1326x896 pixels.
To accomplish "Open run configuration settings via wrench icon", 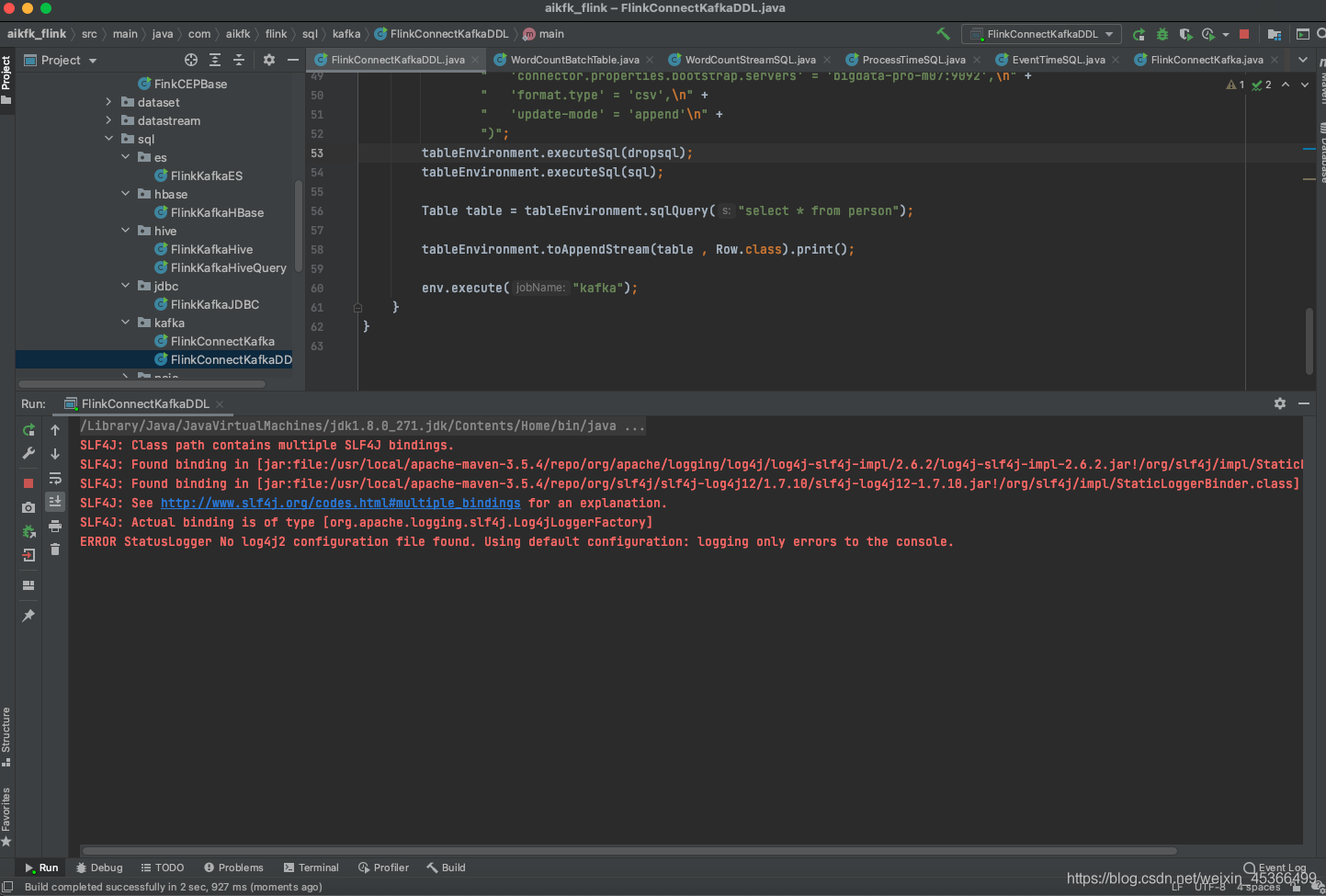I will coord(28,453).
